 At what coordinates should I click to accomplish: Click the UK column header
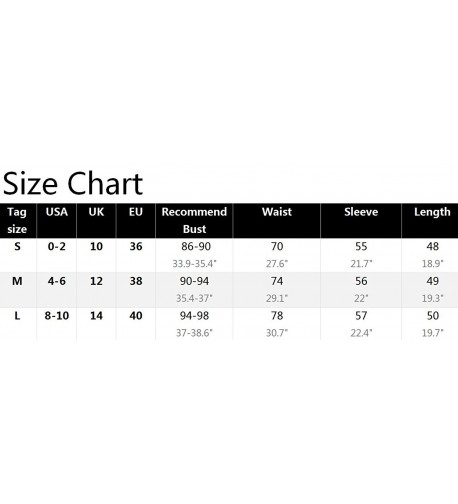point(96,212)
